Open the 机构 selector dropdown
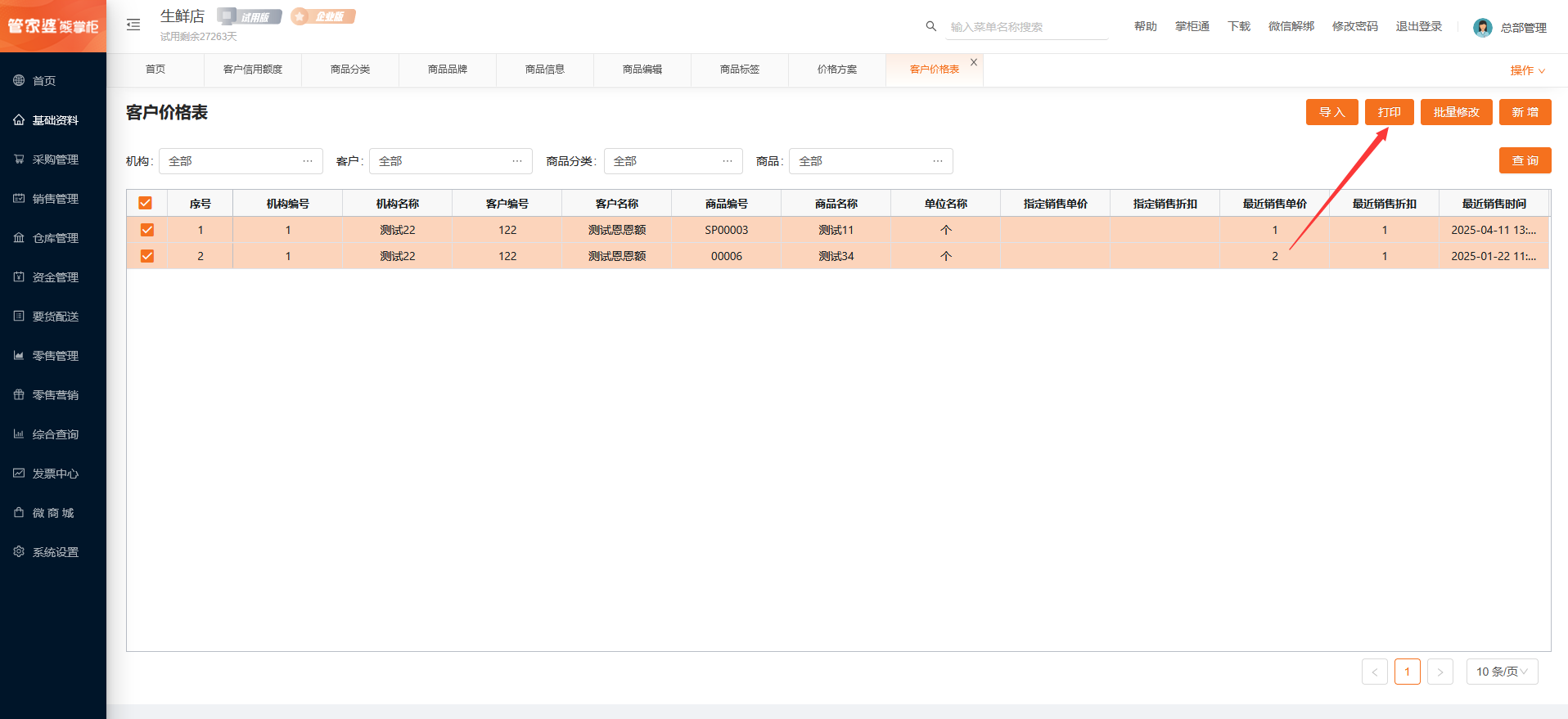Image resolution: width=1568 pixels, height=719 pixels. coord(241,161)
